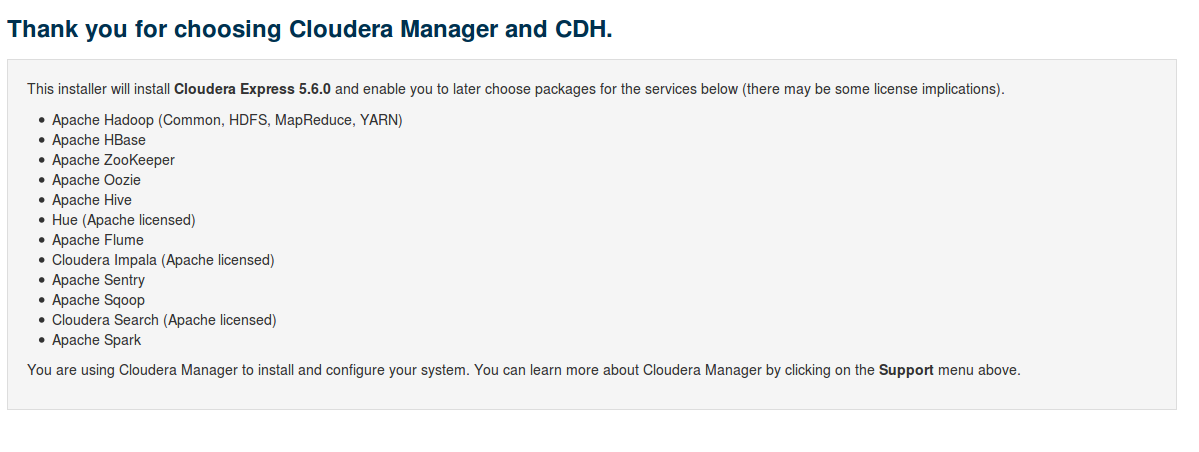This screenshot has width=1199, height=452.
Task: Select the Apache Hadoop list item
Action: 227,120
